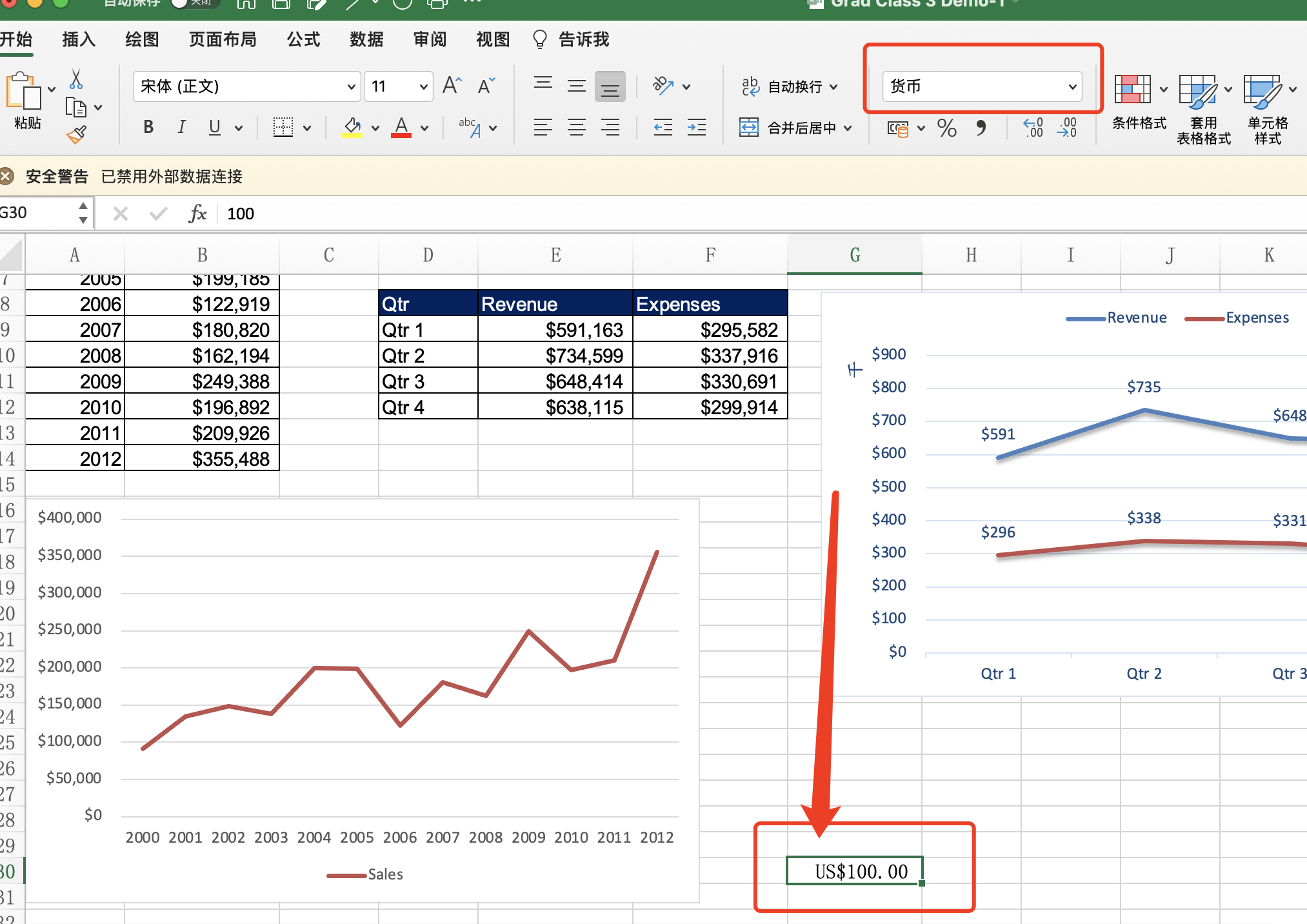Apply the red font color swatch
Image resolution: width=1307 pixels, height=924 pixels.
coord(401,128)
